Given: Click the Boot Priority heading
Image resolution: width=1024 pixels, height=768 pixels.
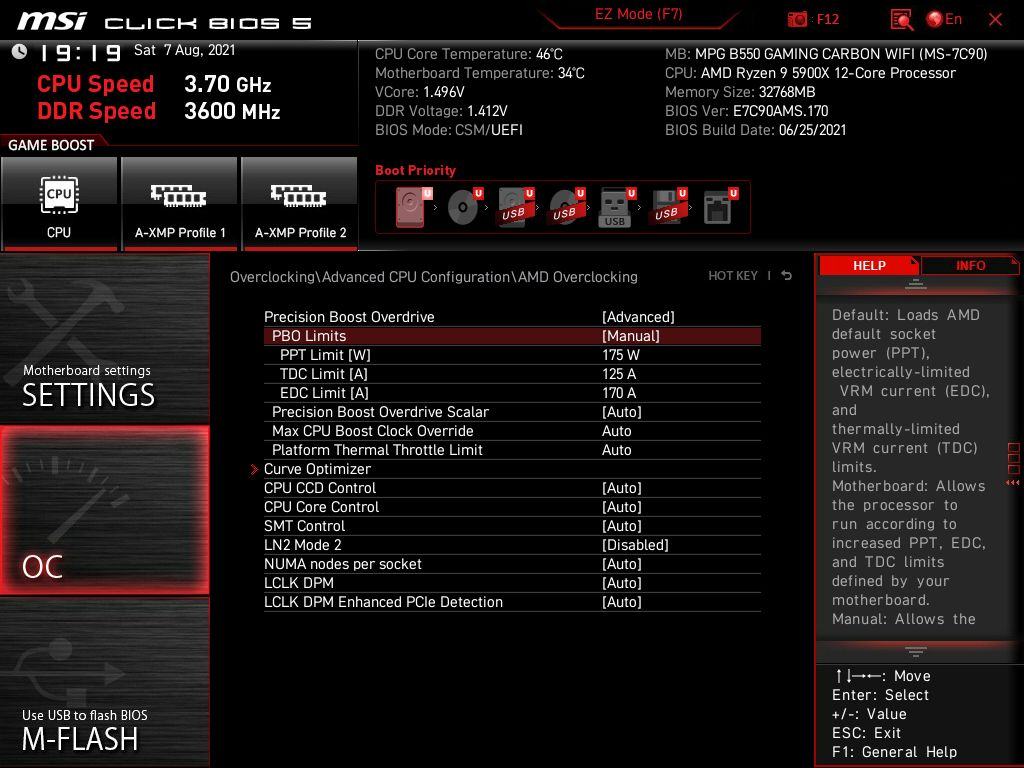Looking at the screenshot, I should tap(415, 170).
